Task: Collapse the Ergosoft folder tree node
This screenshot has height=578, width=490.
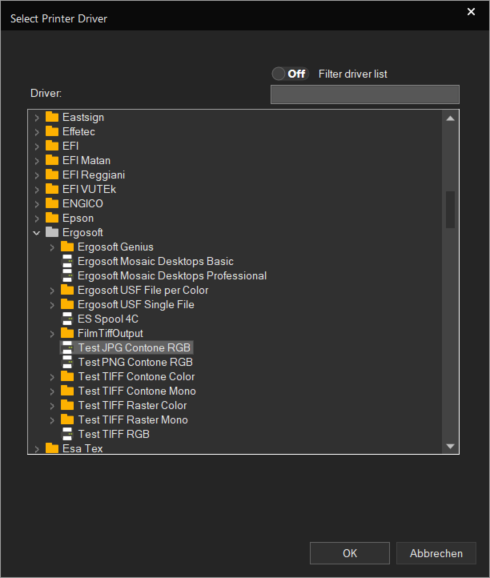Action: (x=37, y=233)
